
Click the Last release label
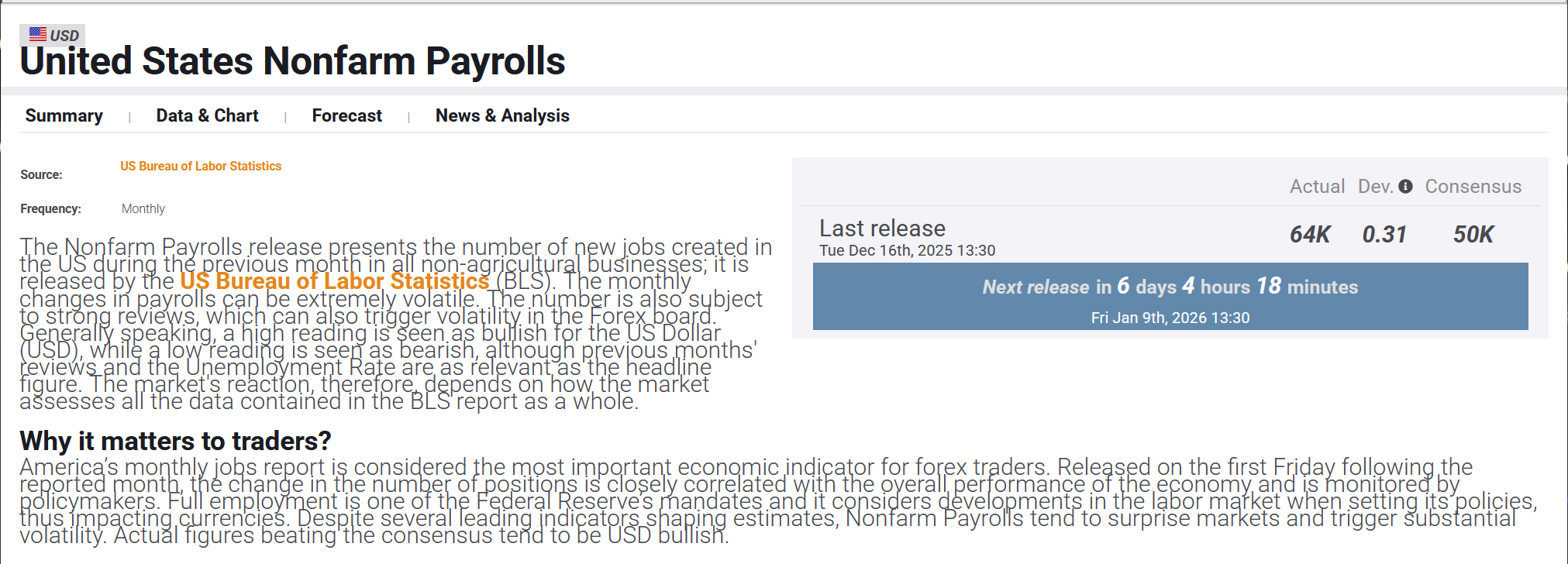click(883, 229)
